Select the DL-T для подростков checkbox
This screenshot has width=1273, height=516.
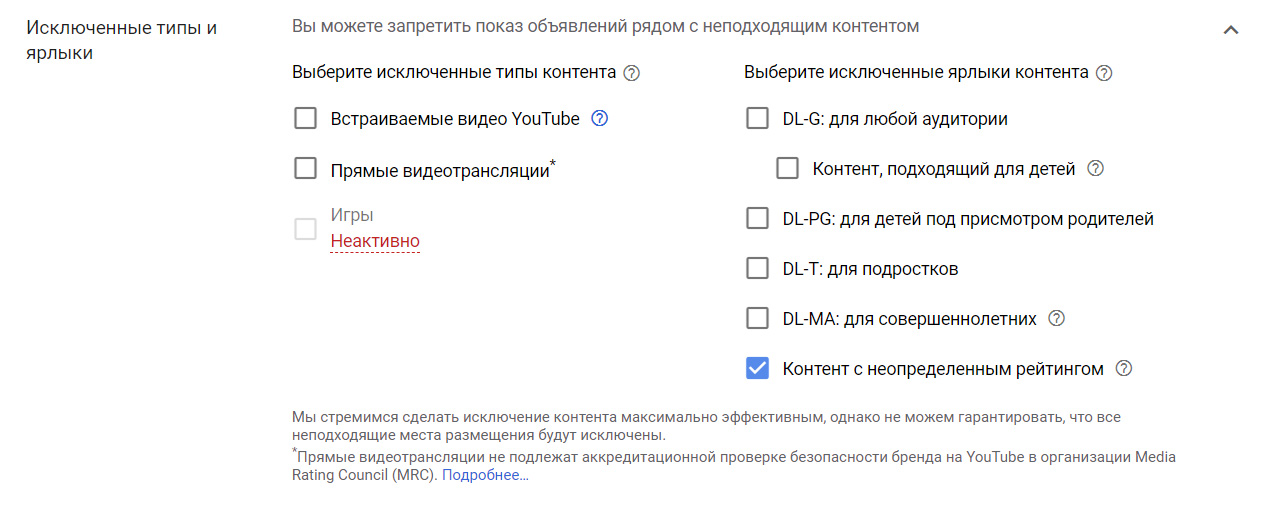pos(757,269)
